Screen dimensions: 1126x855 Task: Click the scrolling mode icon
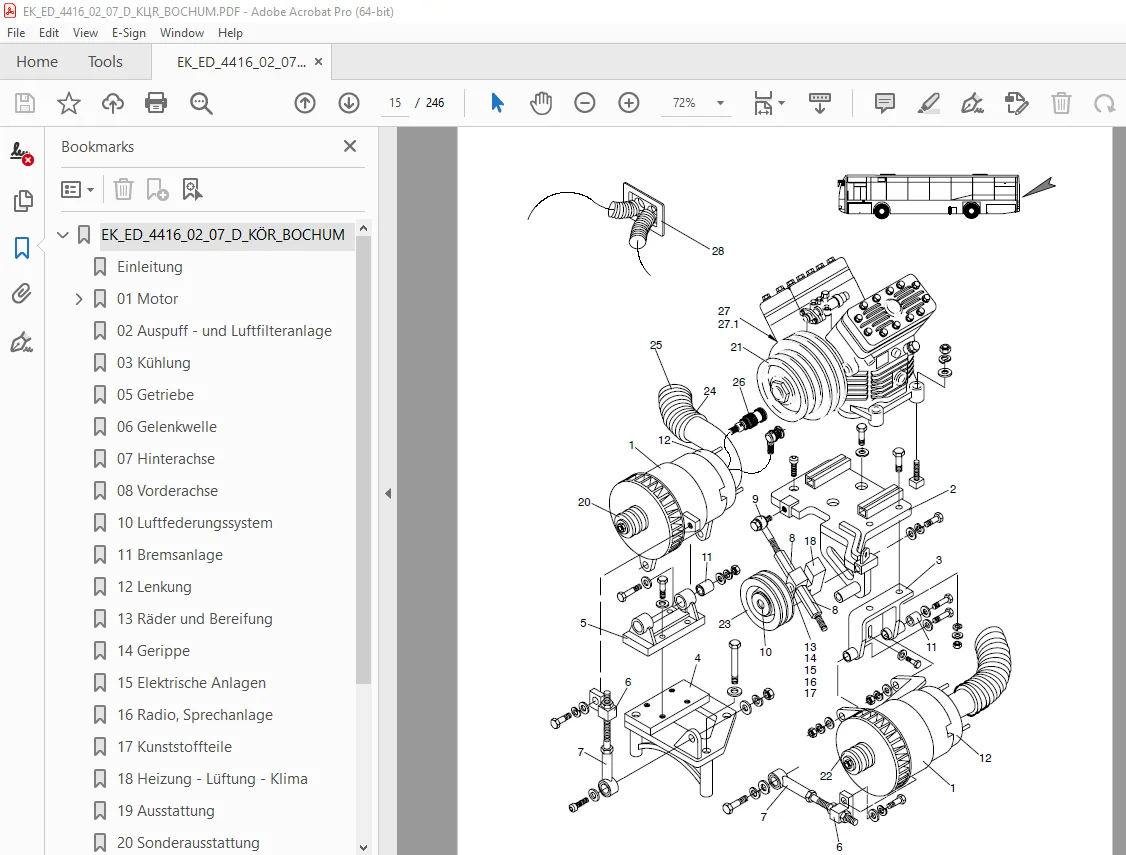click(x=819, y=103)
